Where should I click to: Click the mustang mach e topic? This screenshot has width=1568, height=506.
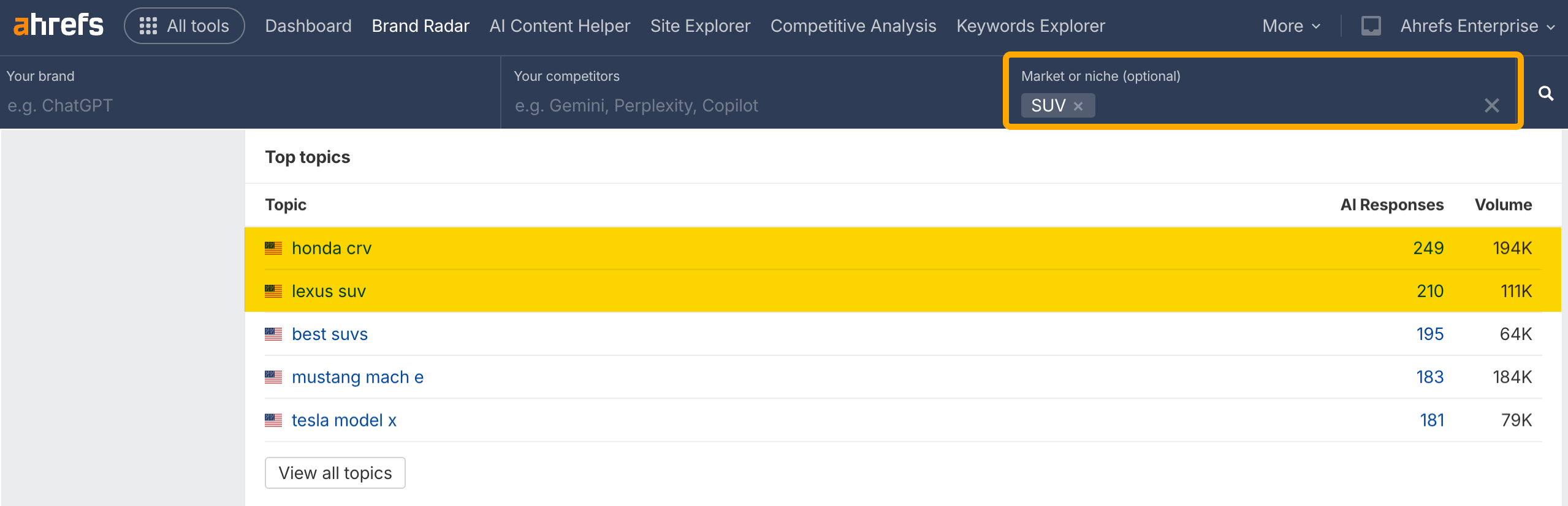pyautogui.click(x=357, y=377)
